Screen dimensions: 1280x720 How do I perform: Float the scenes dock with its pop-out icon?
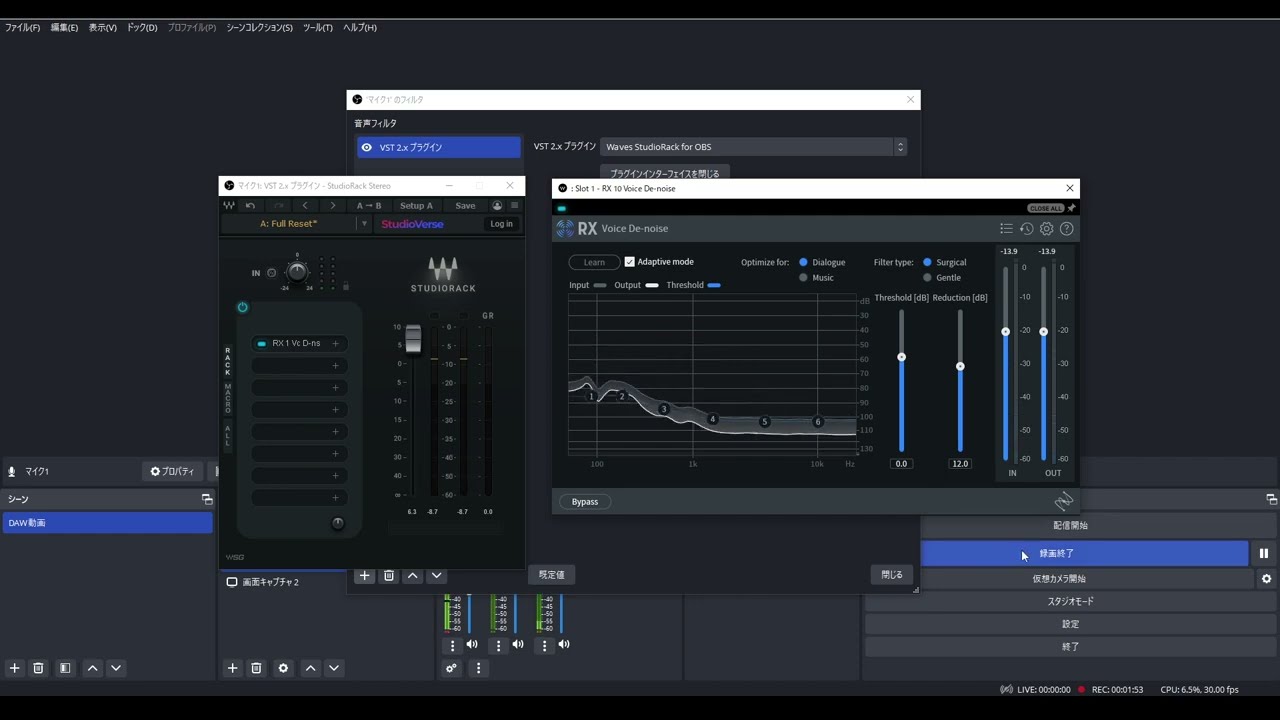tap(207, 499)
